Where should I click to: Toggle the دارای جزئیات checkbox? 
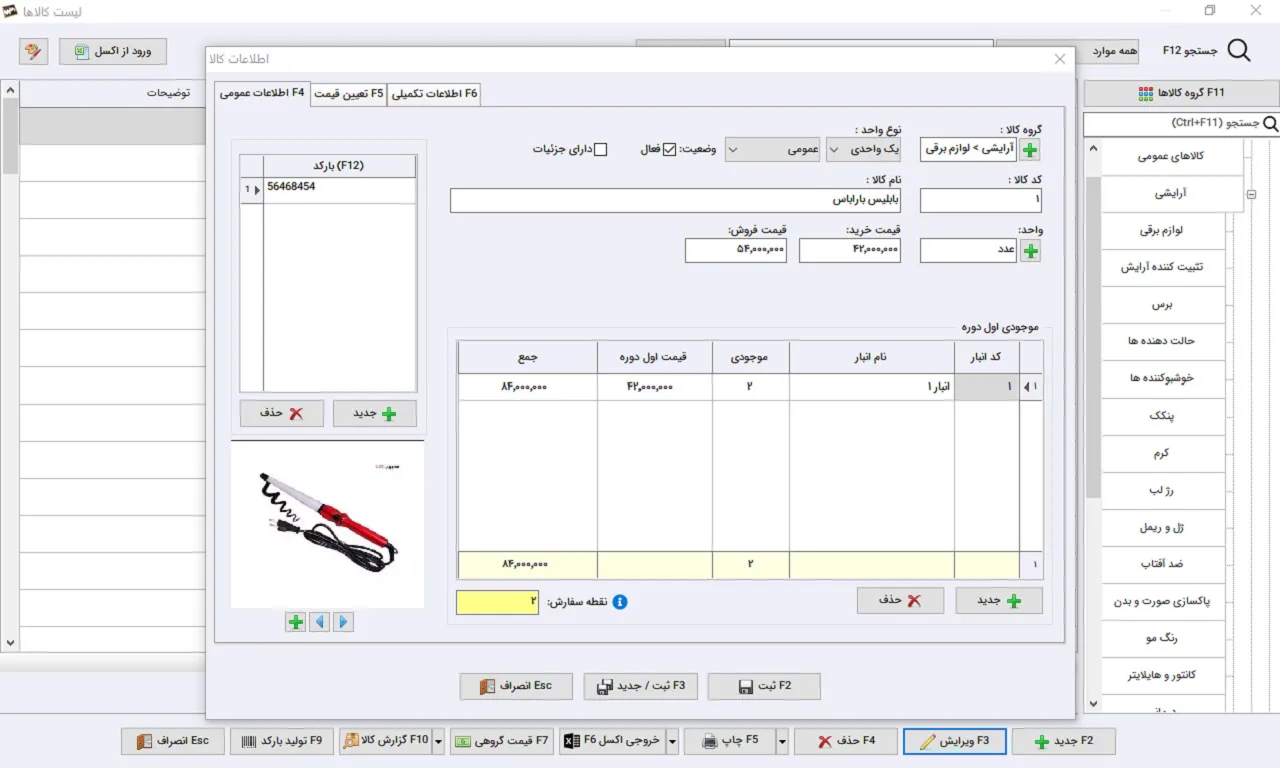tap(600, 150)
